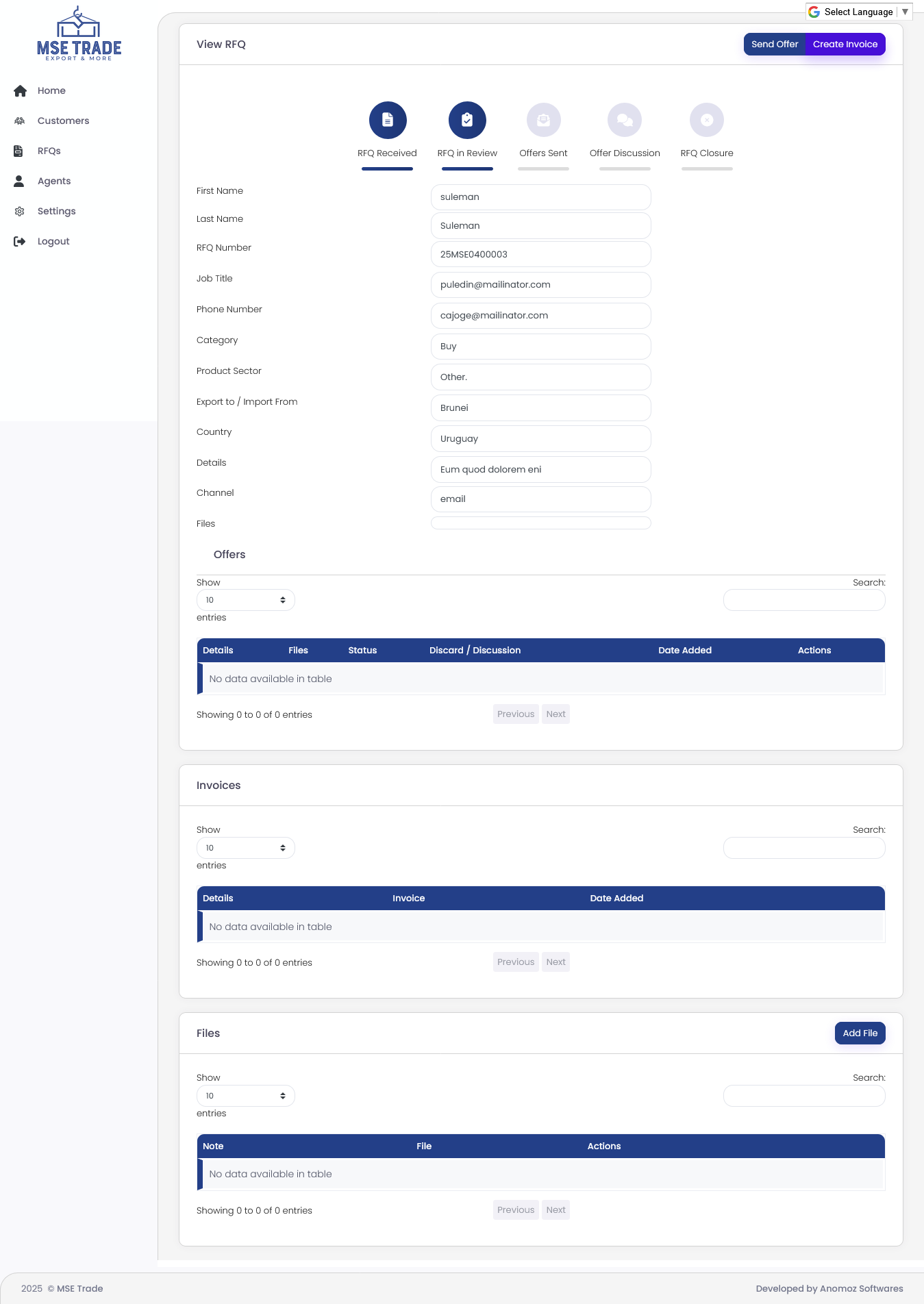Focus the Offers table search field
Image resolution: width=924 pixels, height=1304 pixels.
[804, 601]
